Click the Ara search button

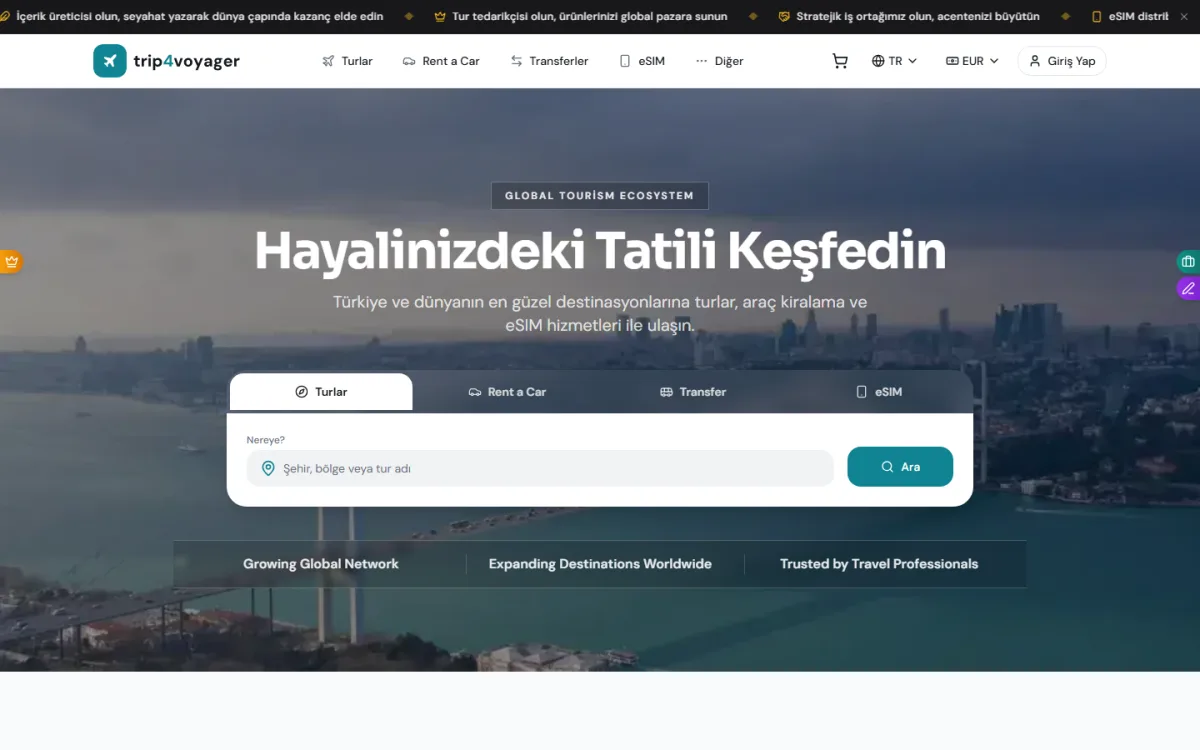click(900, 467)
